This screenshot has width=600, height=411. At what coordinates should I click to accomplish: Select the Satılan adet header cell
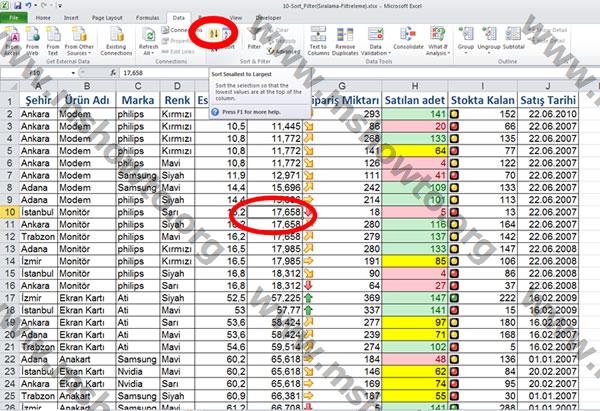pyautogui.click(x=415, y=100)
